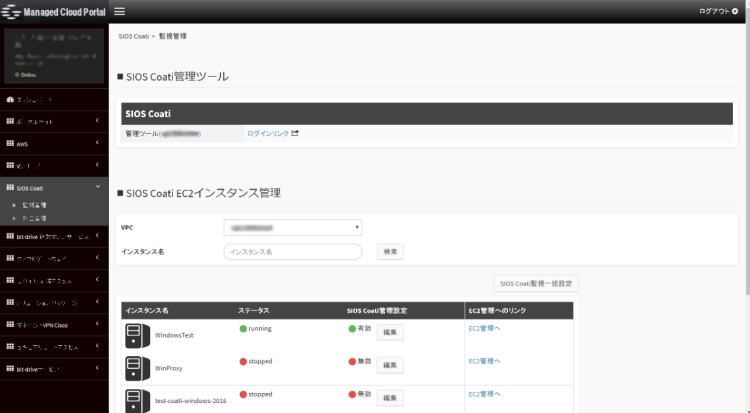Click the grid icon beside VPN Cisco item

pos(10,324)
